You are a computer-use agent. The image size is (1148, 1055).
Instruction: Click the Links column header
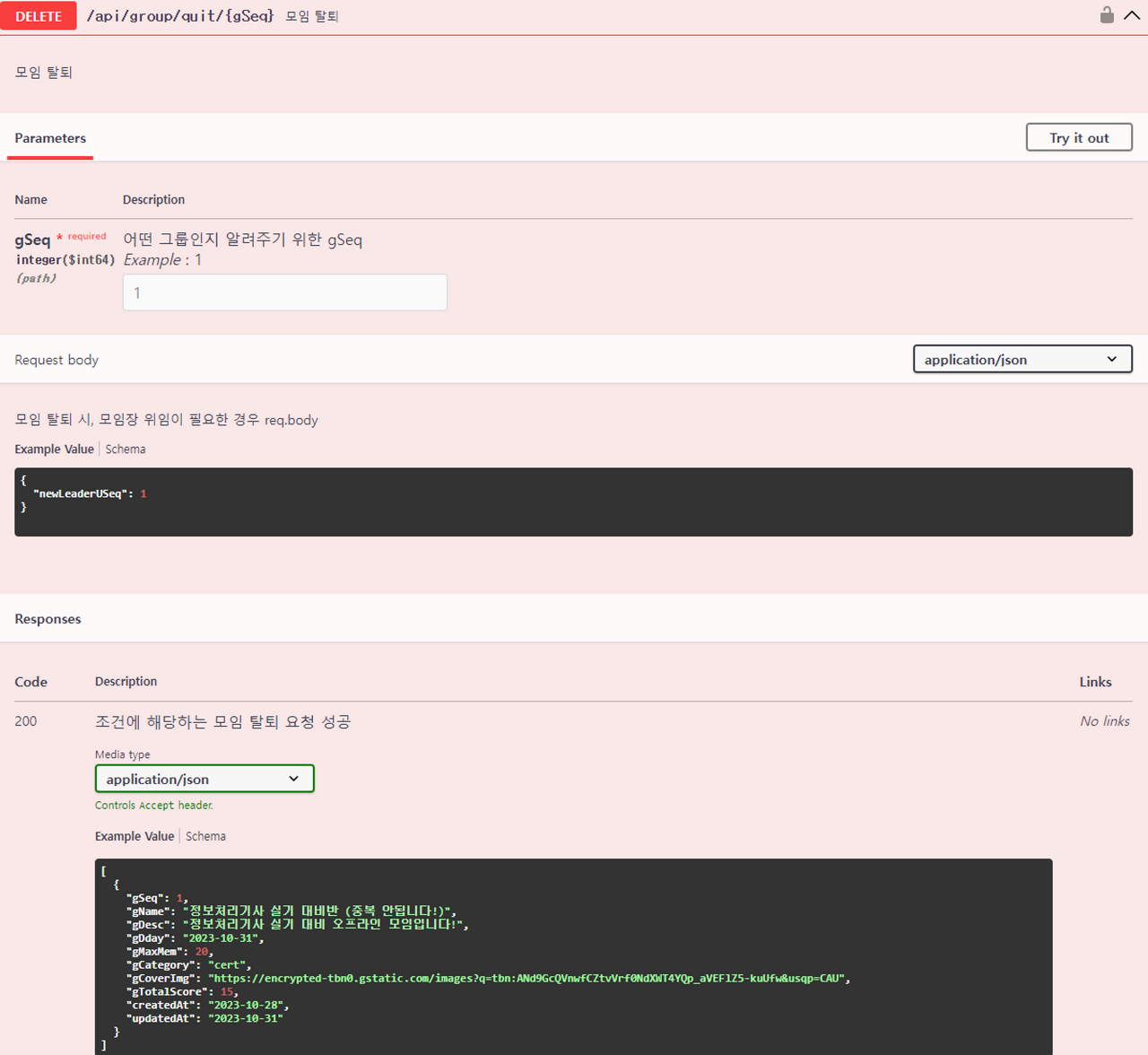point(1095,682)
